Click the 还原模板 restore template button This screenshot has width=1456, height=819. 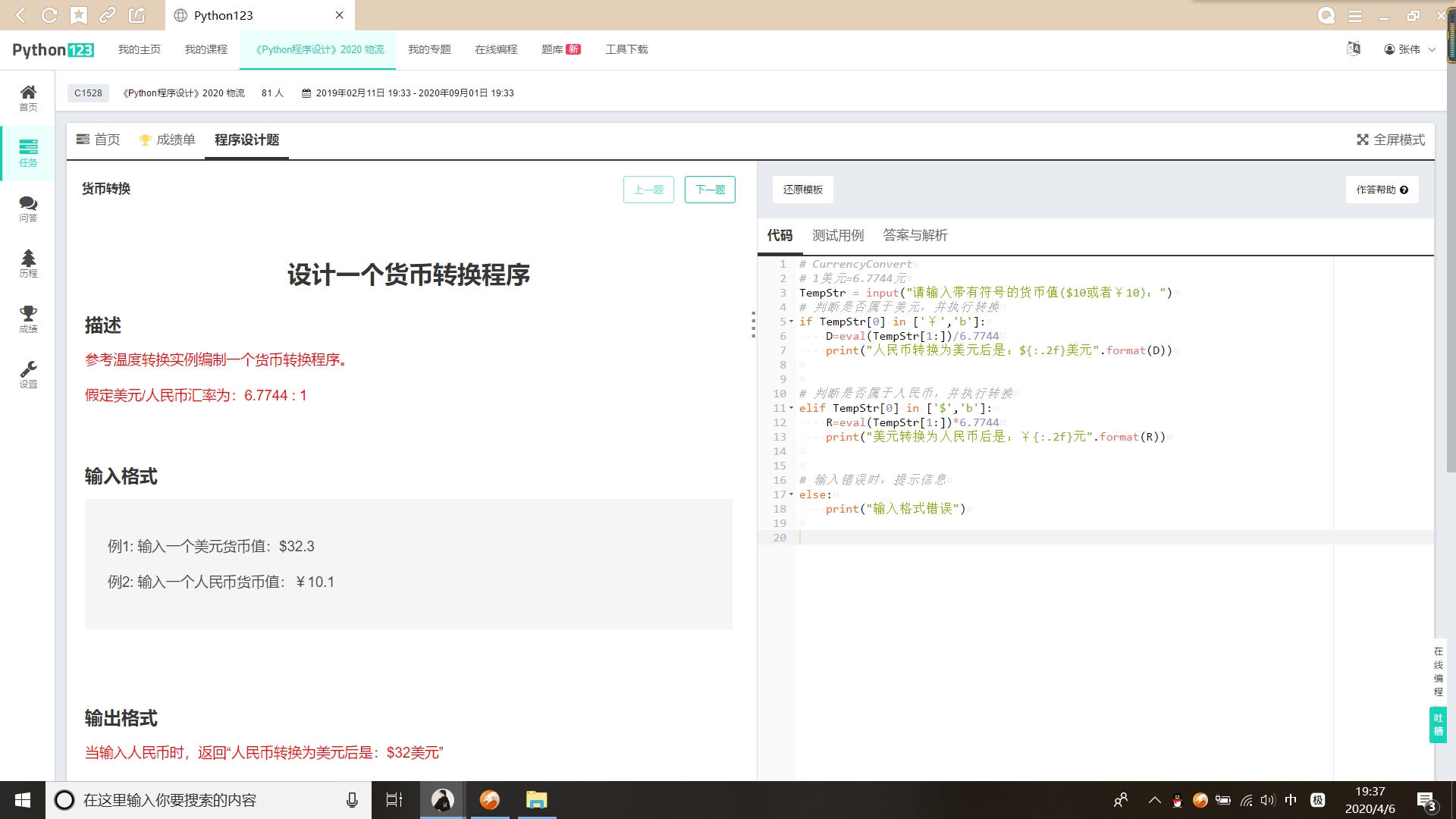pyautogui.click(x=802, y=190)
